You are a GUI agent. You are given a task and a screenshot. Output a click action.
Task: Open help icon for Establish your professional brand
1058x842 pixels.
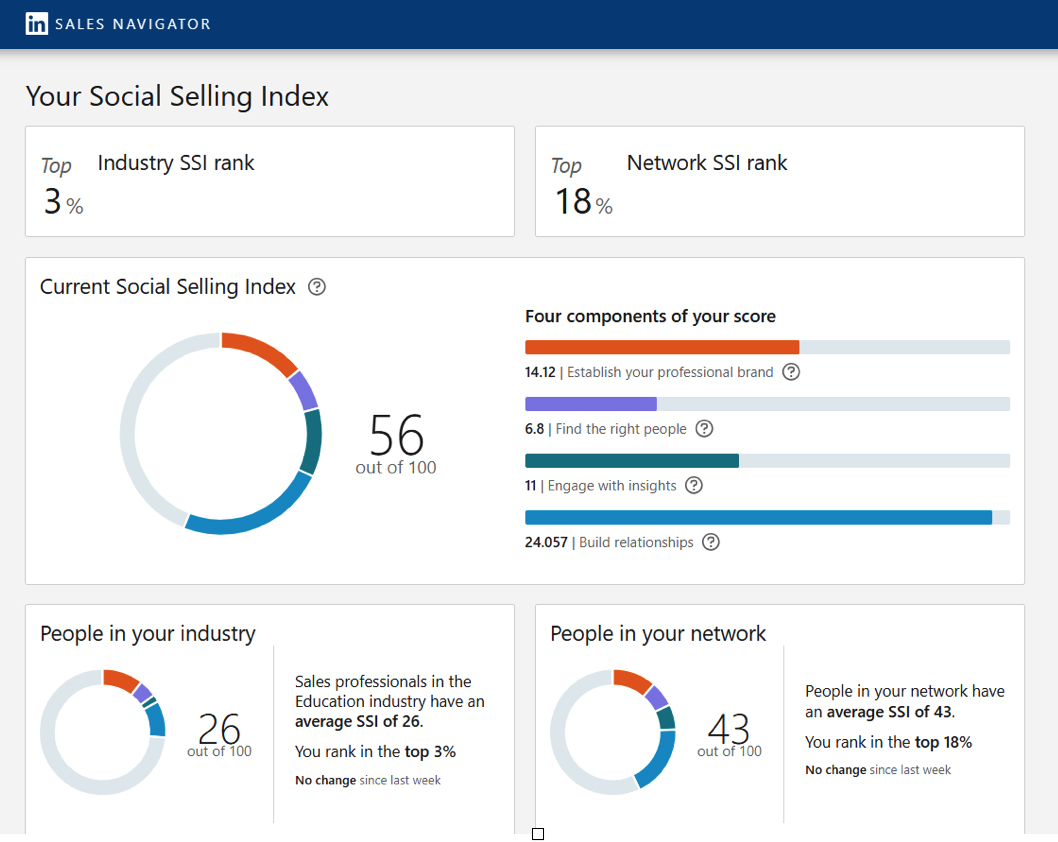(791, 372)
